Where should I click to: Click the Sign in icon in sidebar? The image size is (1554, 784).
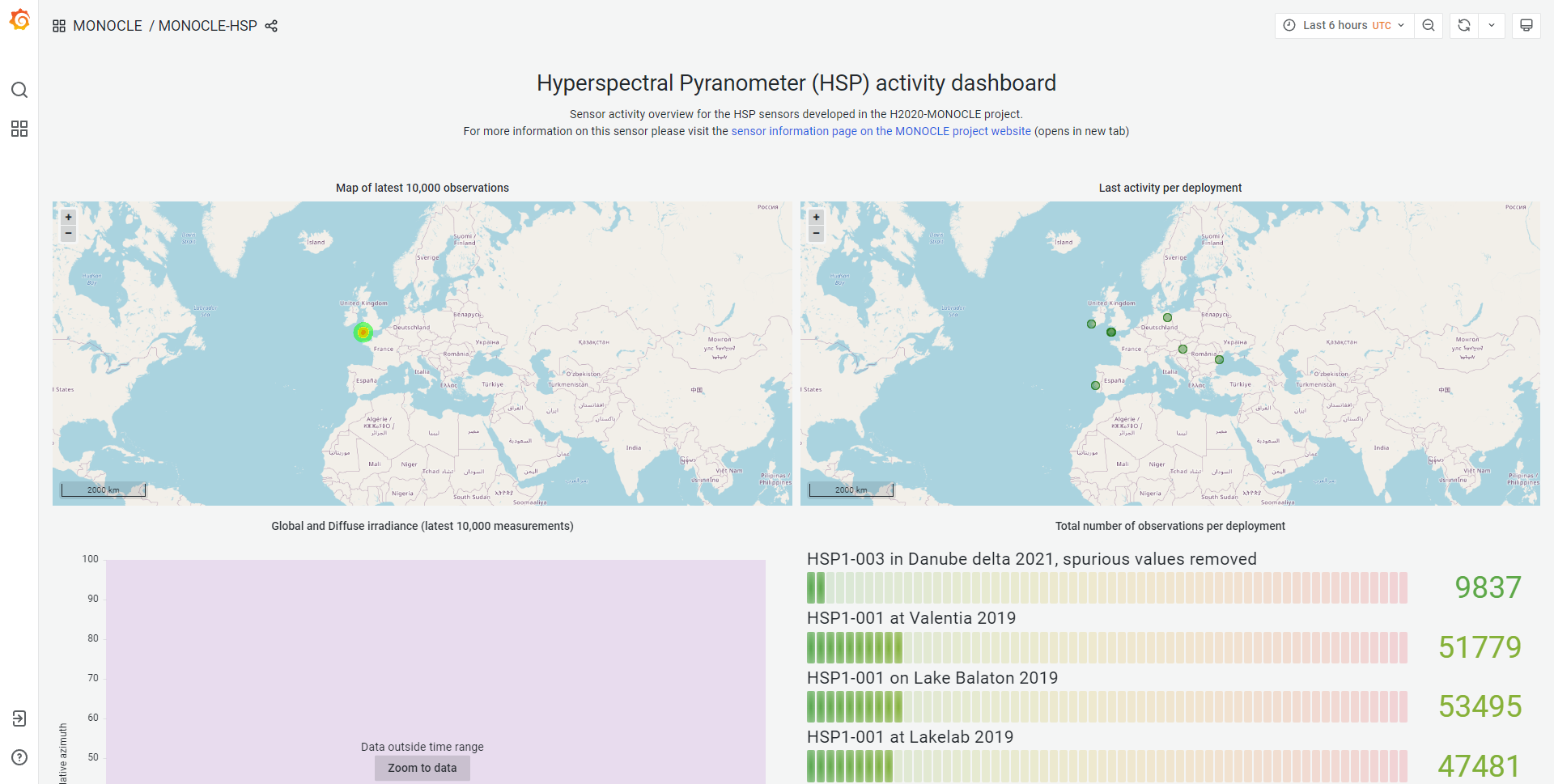click(x=19, y=718)
